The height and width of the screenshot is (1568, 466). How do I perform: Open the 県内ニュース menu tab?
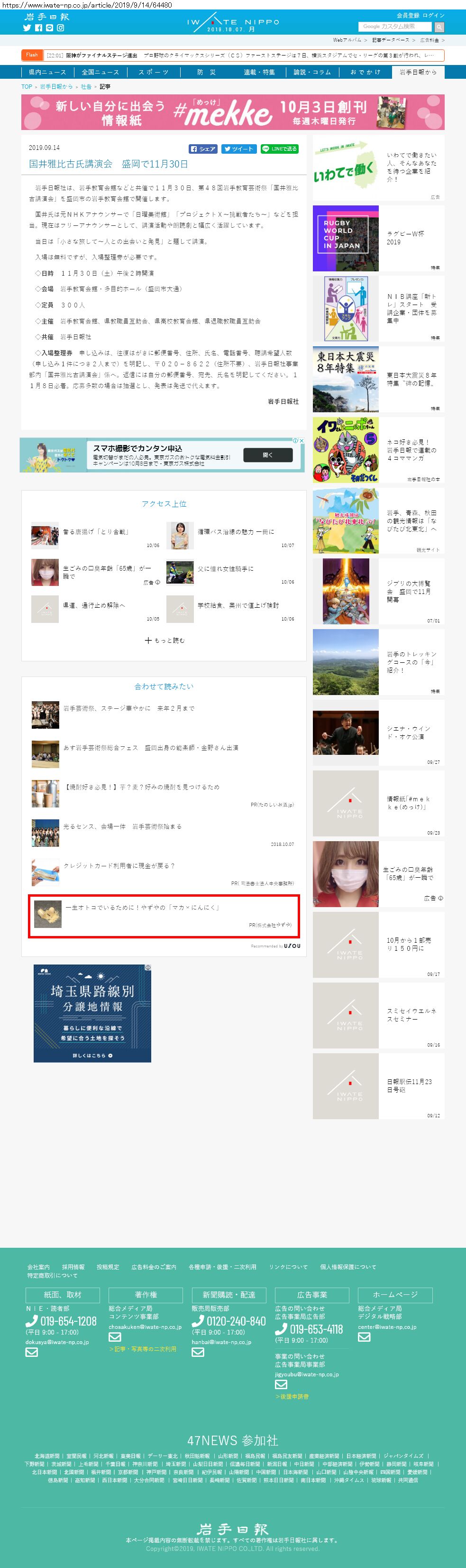pos(47,72)
